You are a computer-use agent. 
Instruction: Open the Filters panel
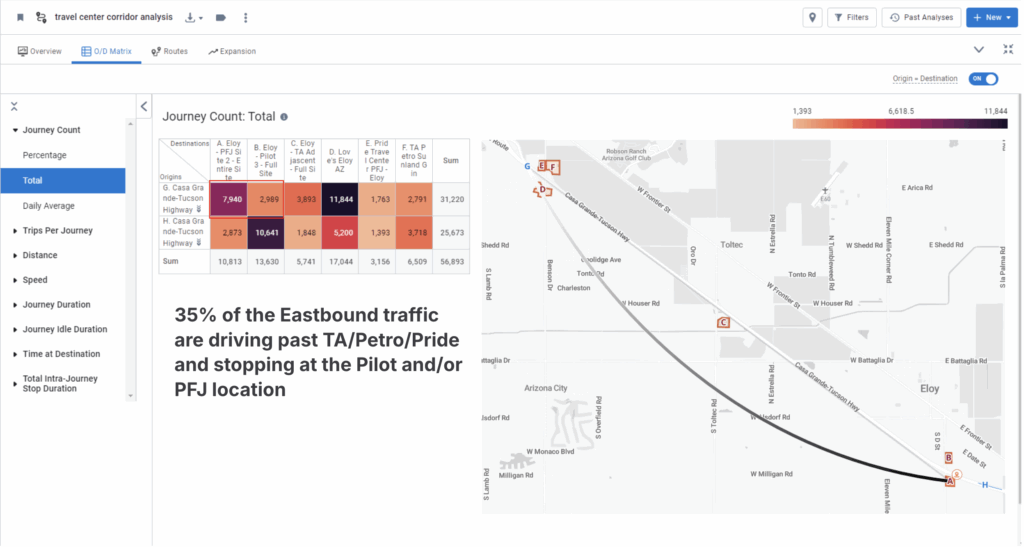click(x=852, y=17)
